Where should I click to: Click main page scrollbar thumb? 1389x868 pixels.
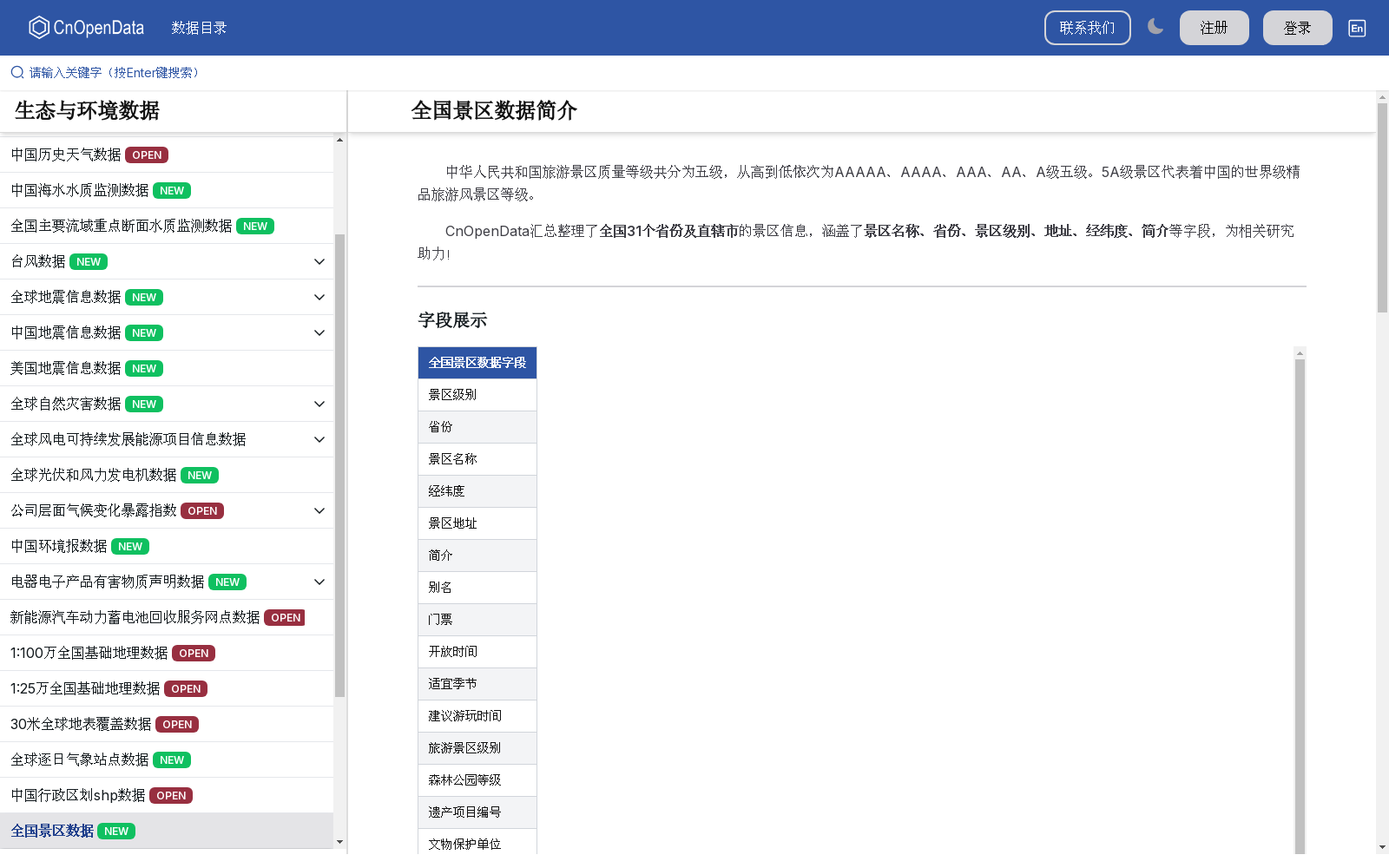tap(1382, 208)
